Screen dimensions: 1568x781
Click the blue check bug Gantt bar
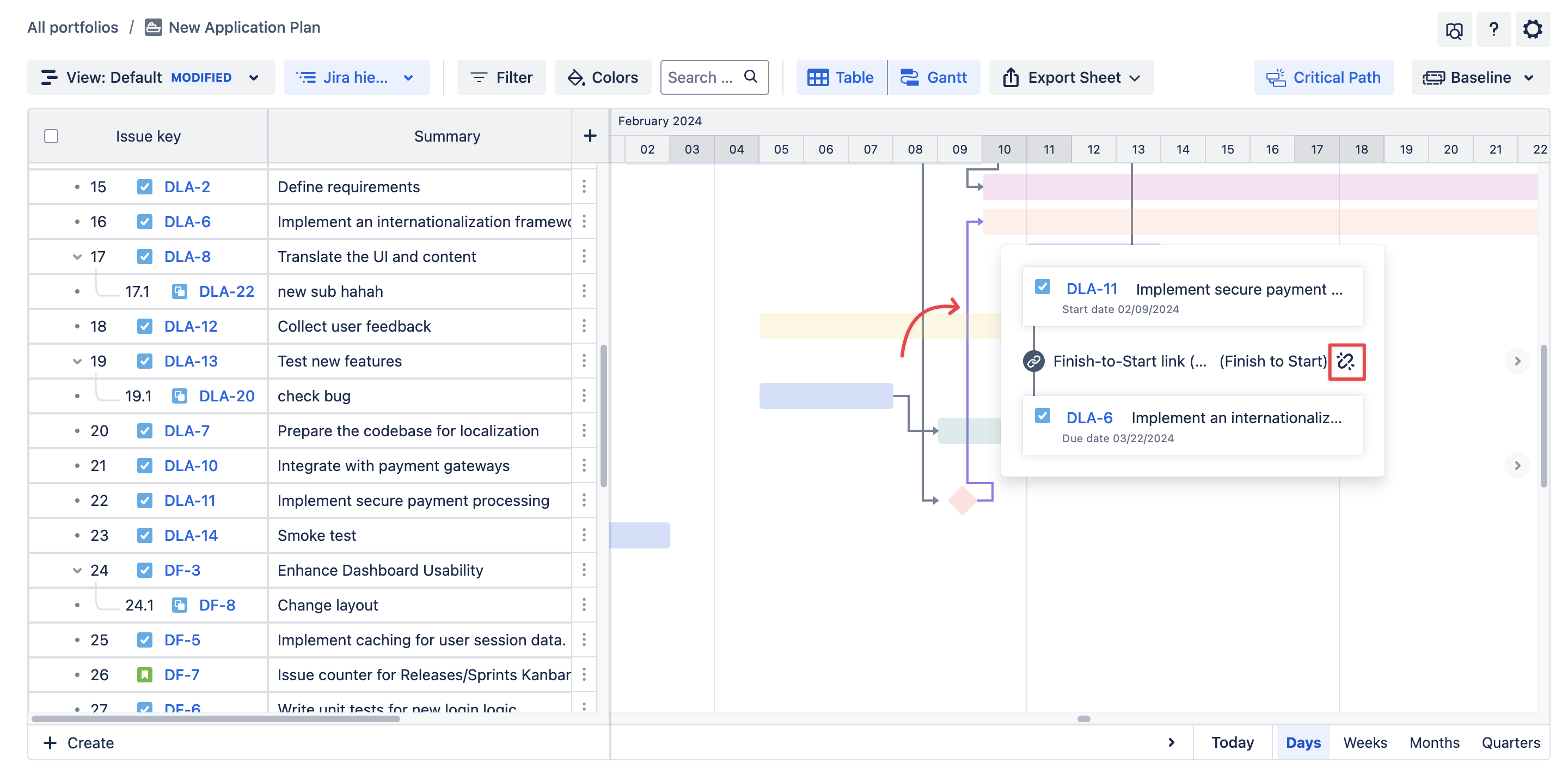click(x=825, y=396)
